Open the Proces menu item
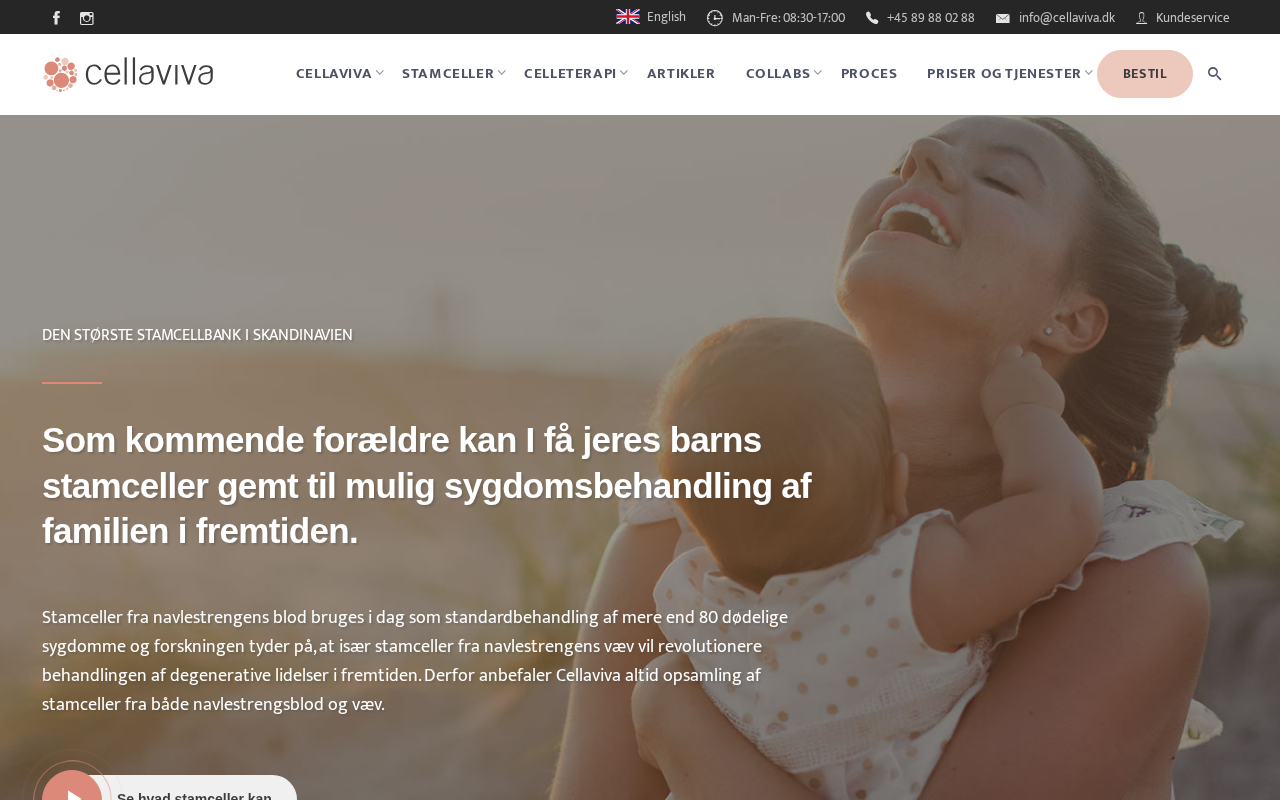 point(869,74)
